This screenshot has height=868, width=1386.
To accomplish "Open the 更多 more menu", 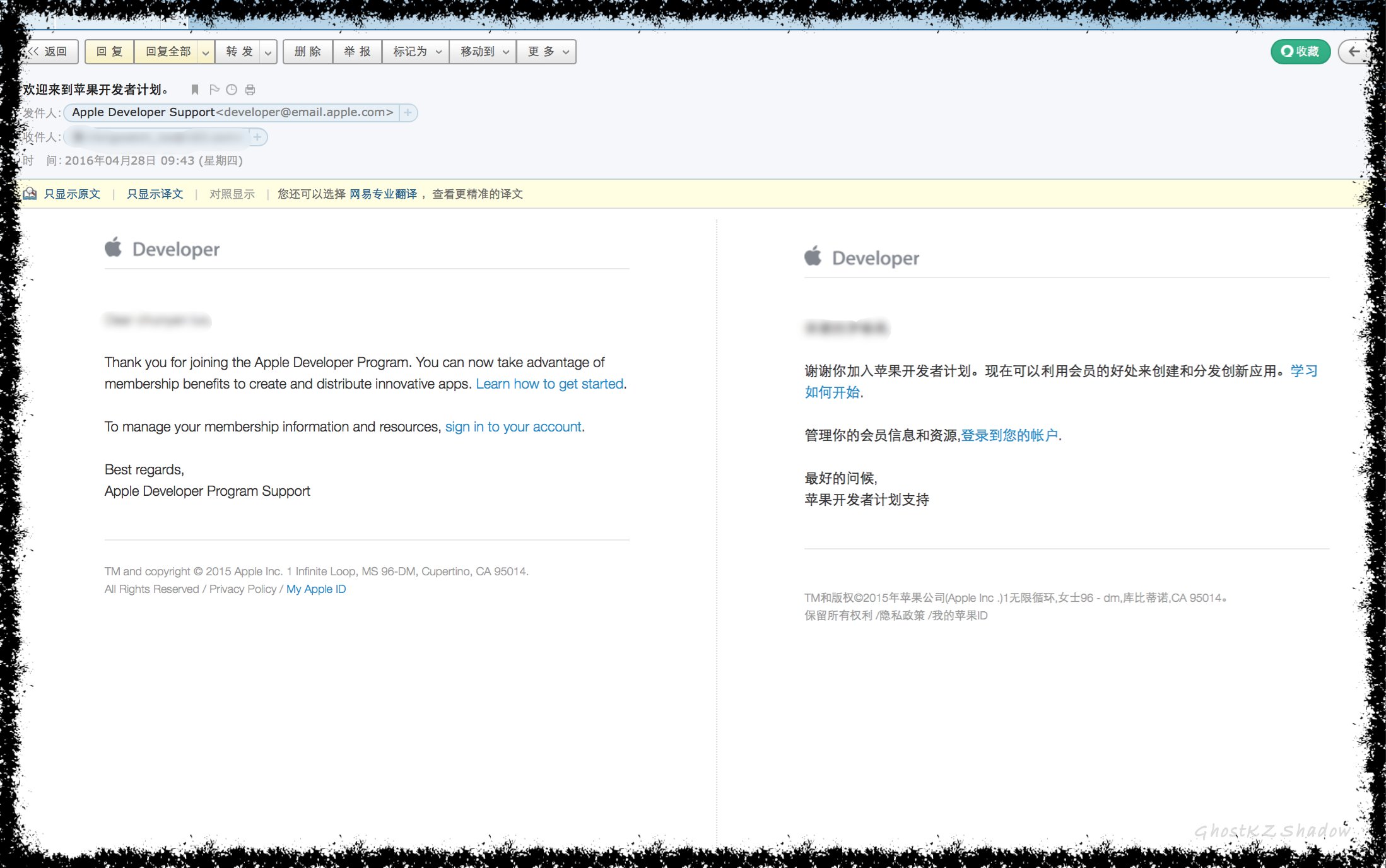I will (x=547, y=52).
